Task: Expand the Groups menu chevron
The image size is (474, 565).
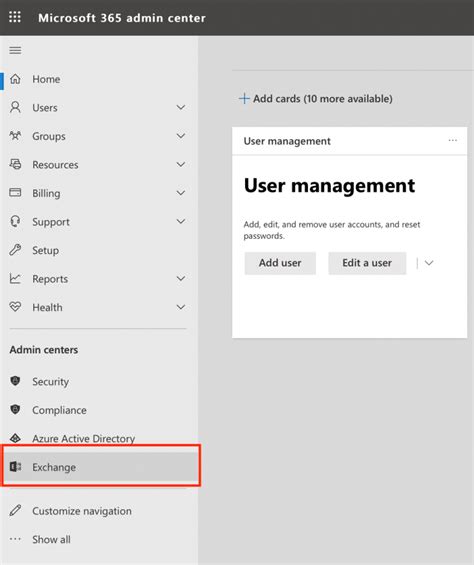Action: [x=181, y=136]
